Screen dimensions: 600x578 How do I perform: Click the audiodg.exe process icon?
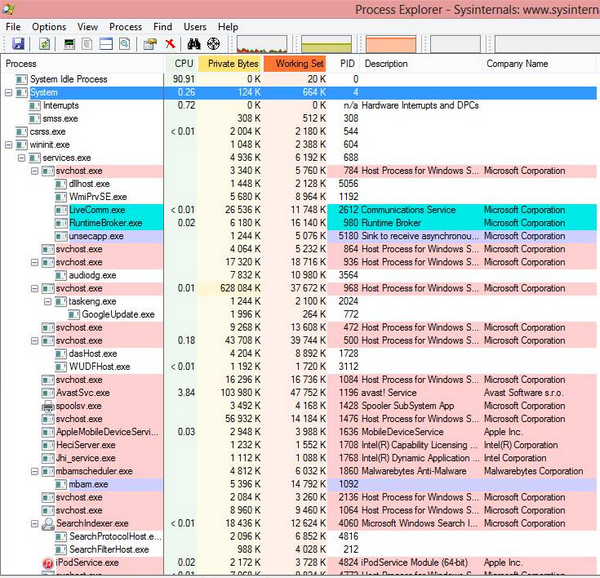point(61,275)
